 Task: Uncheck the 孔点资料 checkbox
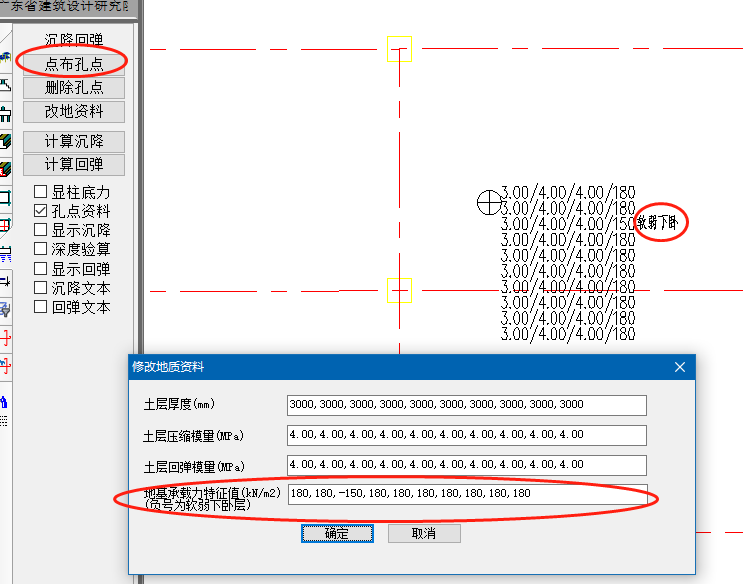[41, 211]
